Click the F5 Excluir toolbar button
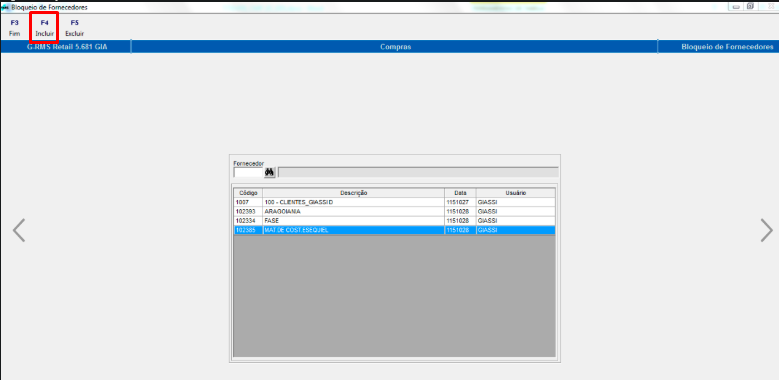779x380 pixels. [75, 28]
